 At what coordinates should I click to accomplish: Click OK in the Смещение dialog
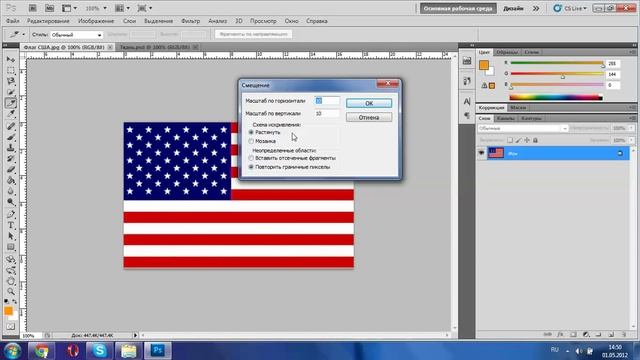point(369,103)
